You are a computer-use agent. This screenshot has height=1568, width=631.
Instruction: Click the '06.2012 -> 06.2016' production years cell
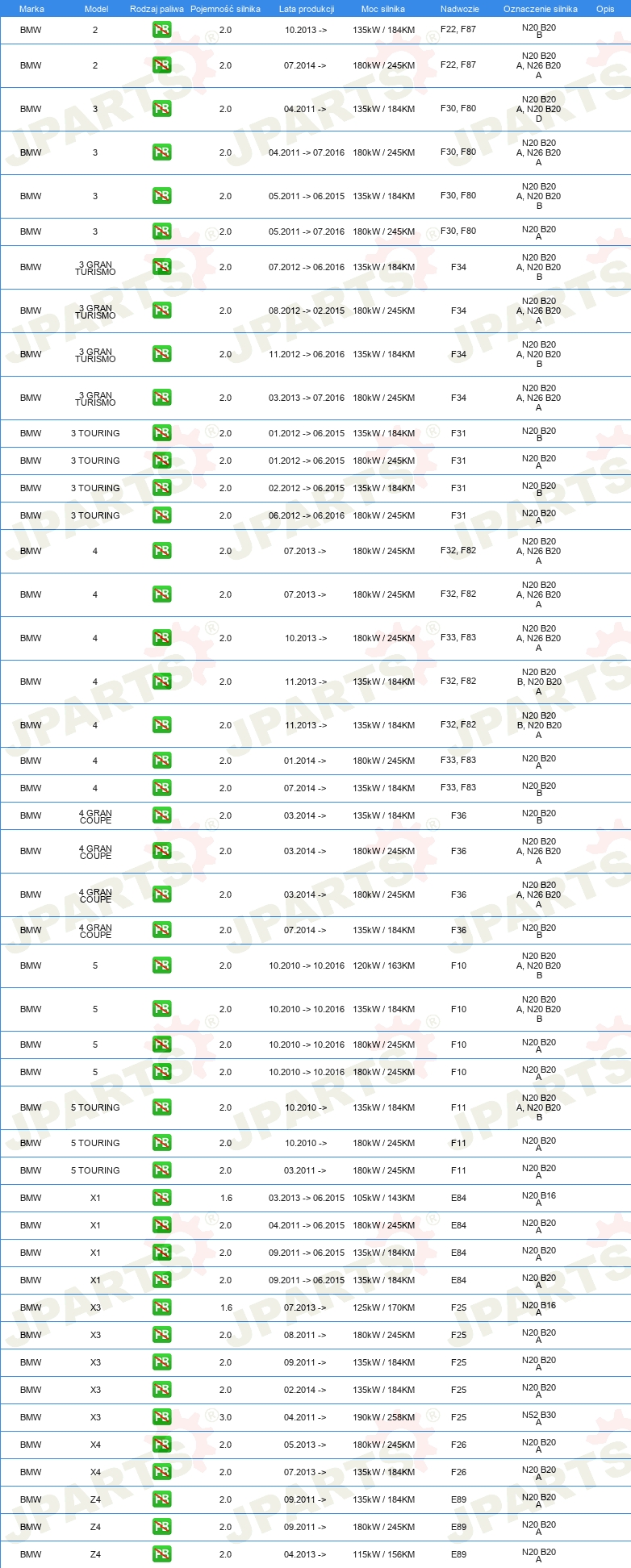pos(307,515)
